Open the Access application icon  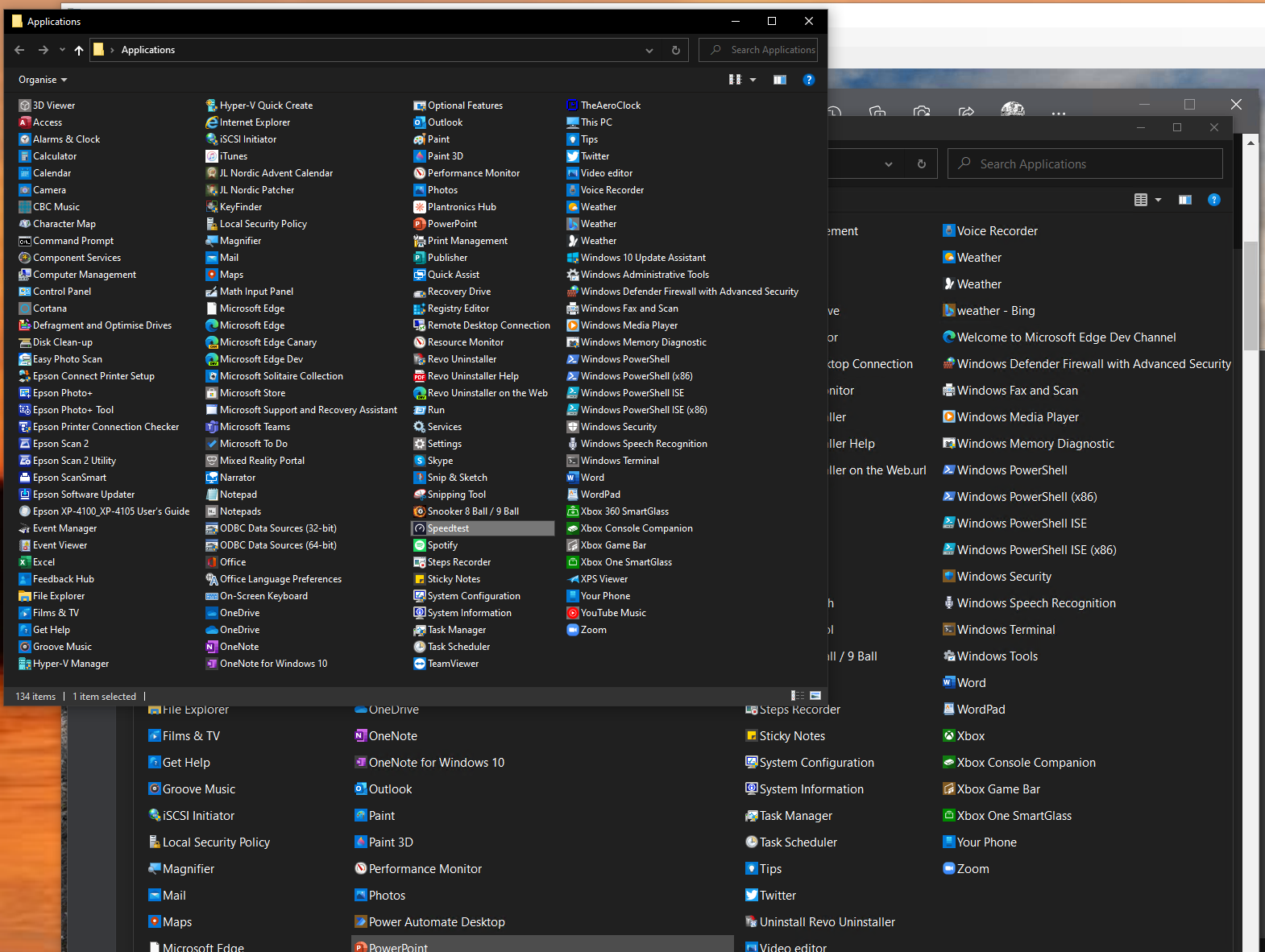pyautogui.click(x=25, y=122)
